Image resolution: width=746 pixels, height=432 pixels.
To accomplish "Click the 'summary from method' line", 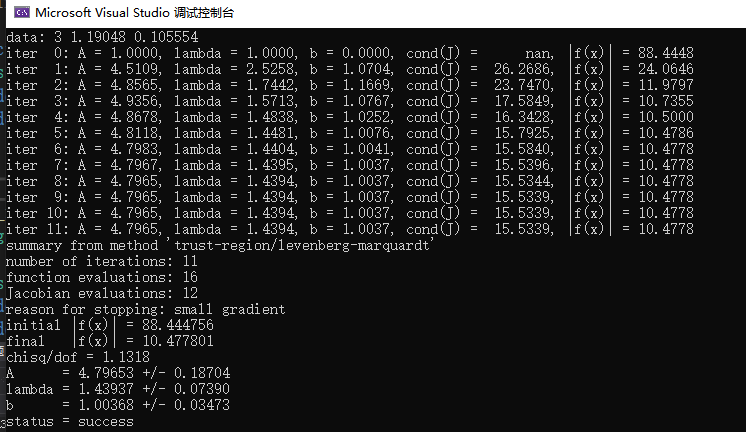I will [x=219, y=245].
